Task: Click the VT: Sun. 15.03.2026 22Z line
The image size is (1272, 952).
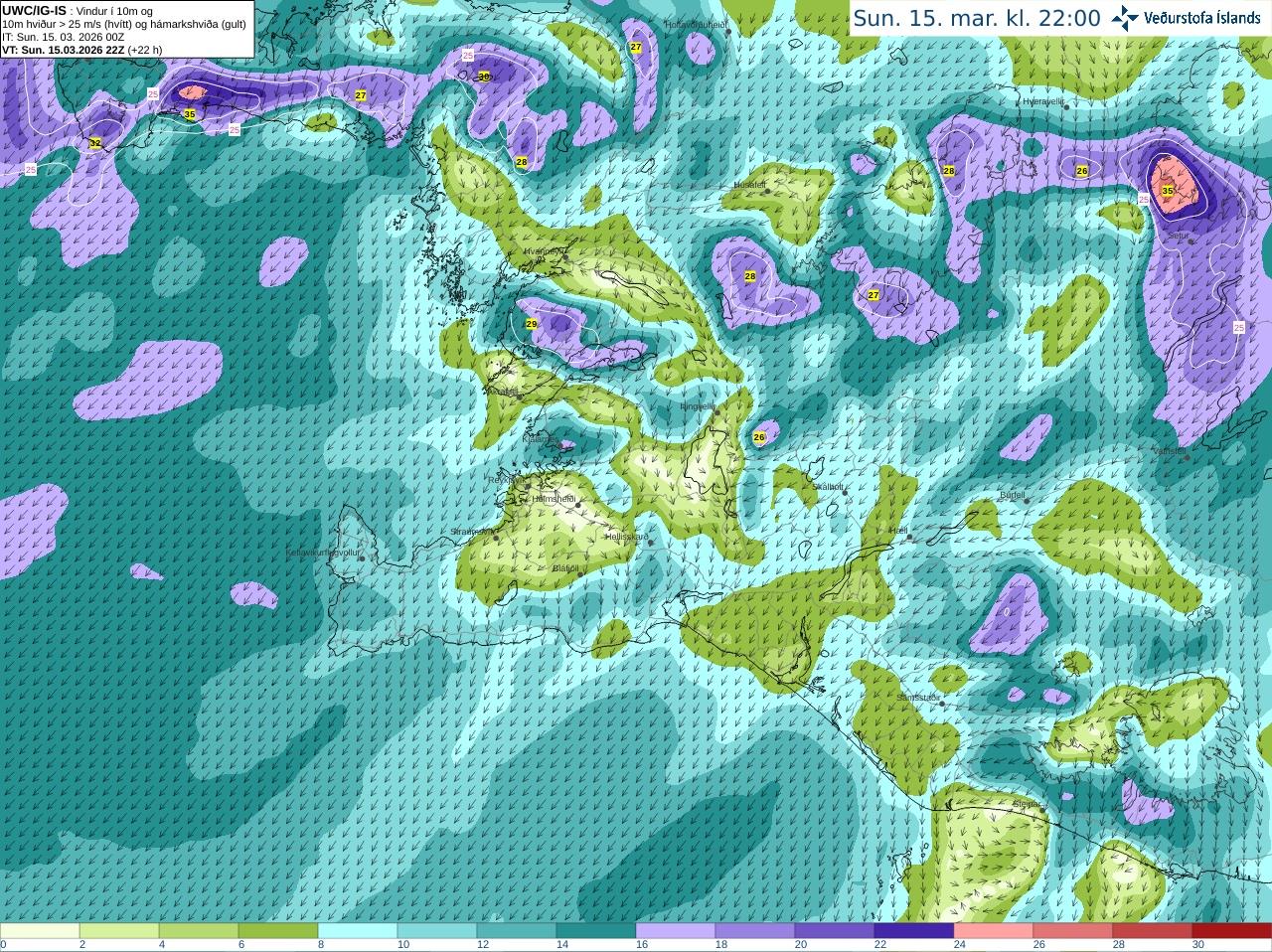Action: click(82, 50)
